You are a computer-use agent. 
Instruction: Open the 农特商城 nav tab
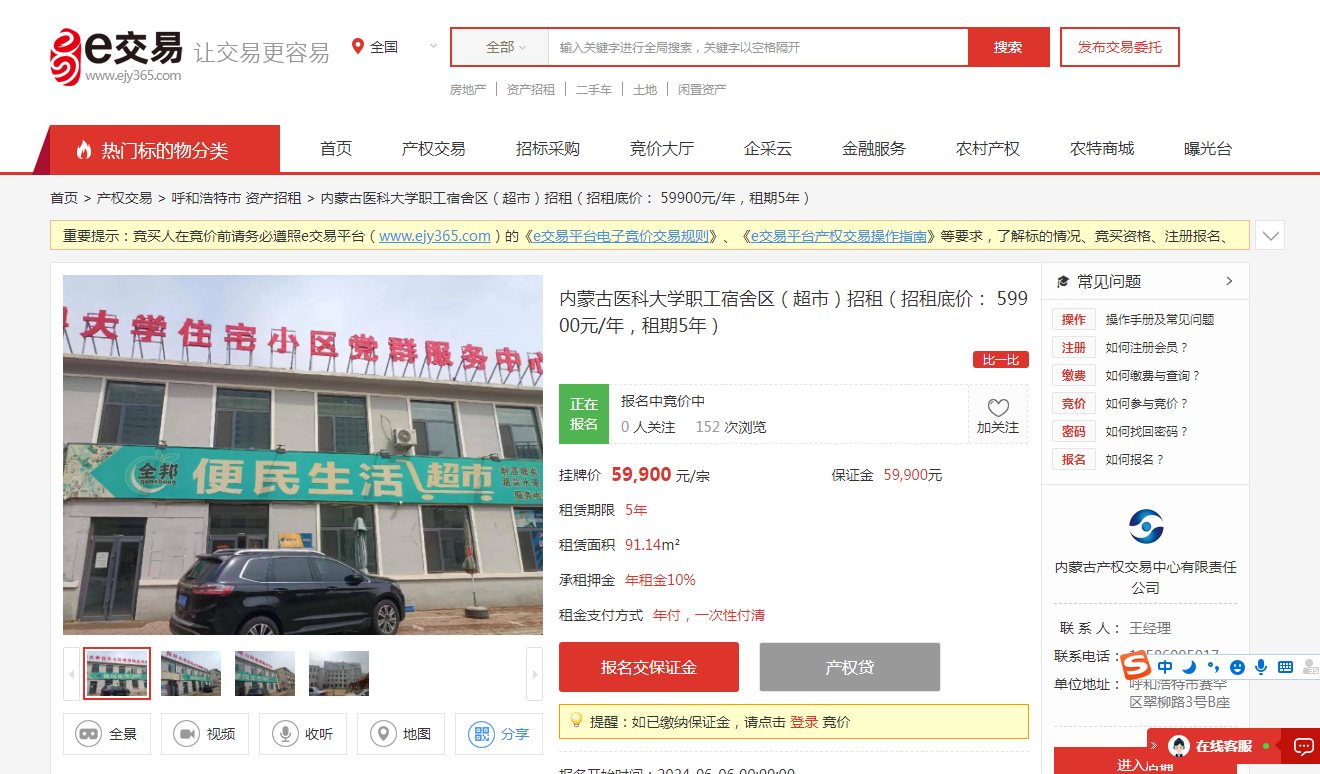[x=1102, y=149]
